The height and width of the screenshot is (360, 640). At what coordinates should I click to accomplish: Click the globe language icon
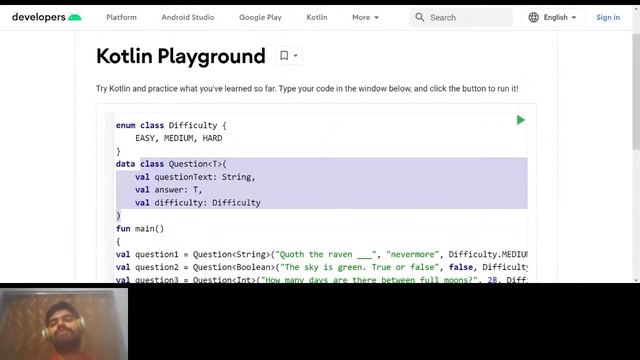click(x=533, y=17)
